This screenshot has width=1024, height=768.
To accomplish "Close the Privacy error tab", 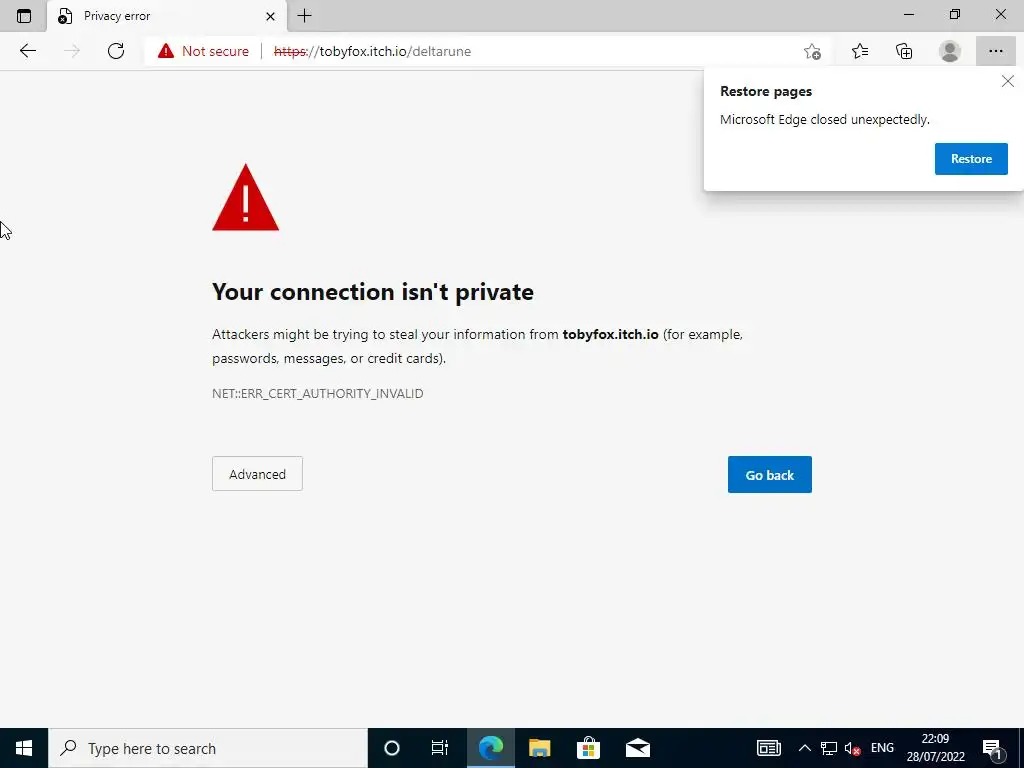I will (x=270, y=16).
